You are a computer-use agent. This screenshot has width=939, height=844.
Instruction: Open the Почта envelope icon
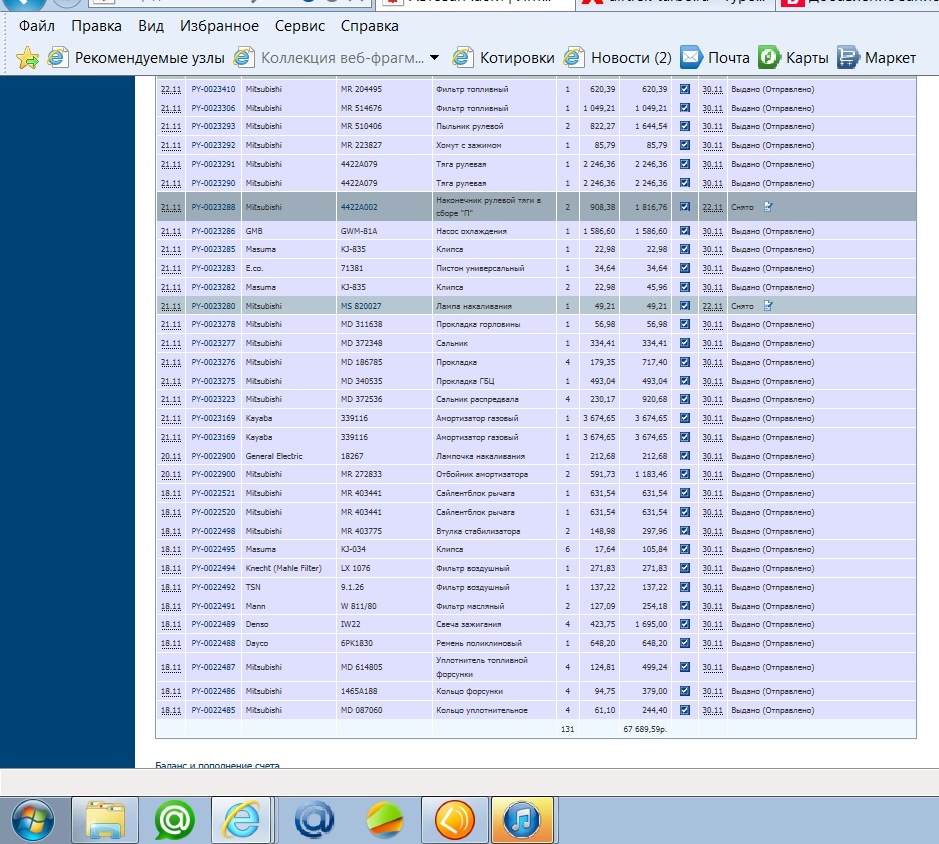tap(690, 58)
